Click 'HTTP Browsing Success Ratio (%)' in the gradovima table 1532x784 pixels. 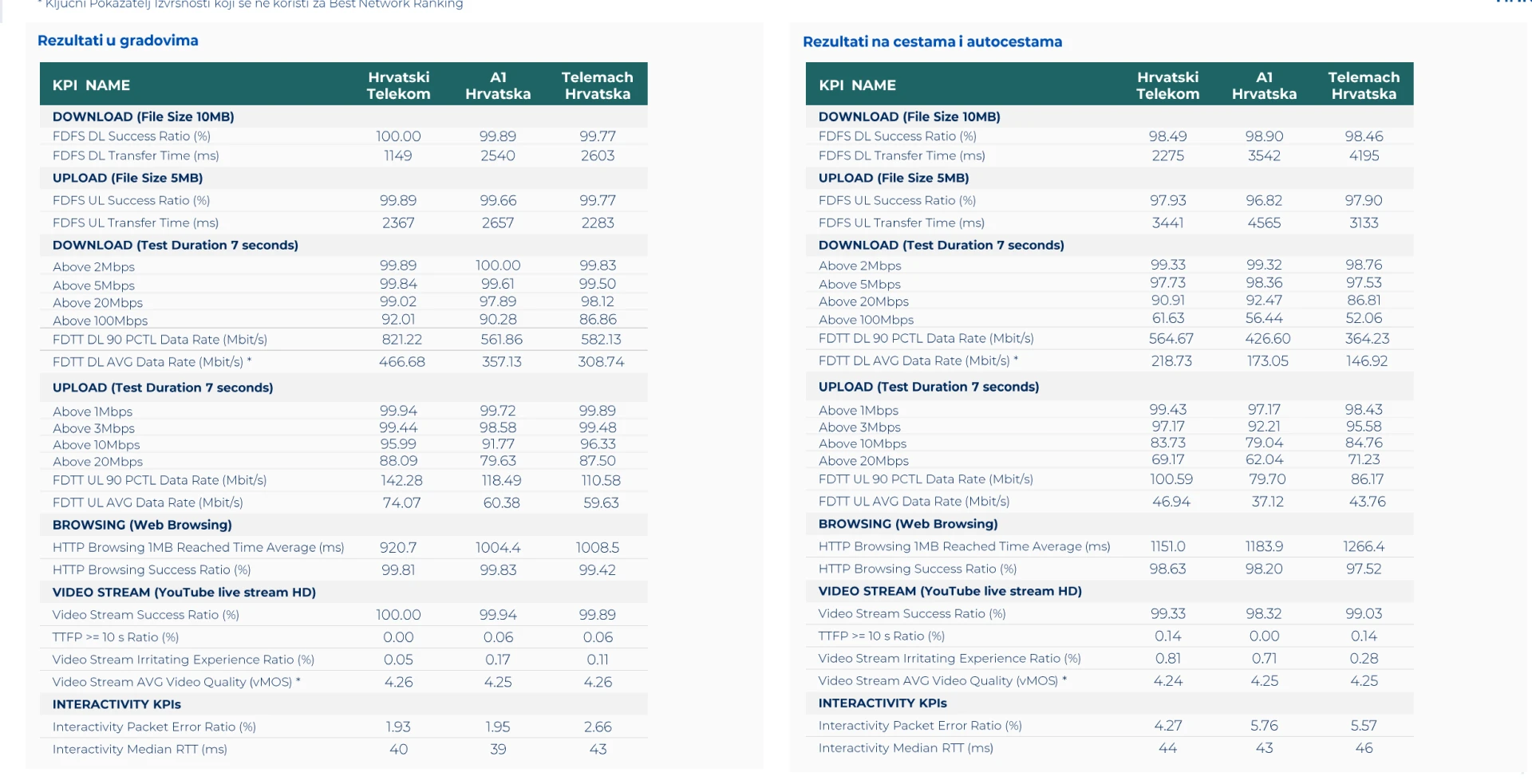point(152,569)
